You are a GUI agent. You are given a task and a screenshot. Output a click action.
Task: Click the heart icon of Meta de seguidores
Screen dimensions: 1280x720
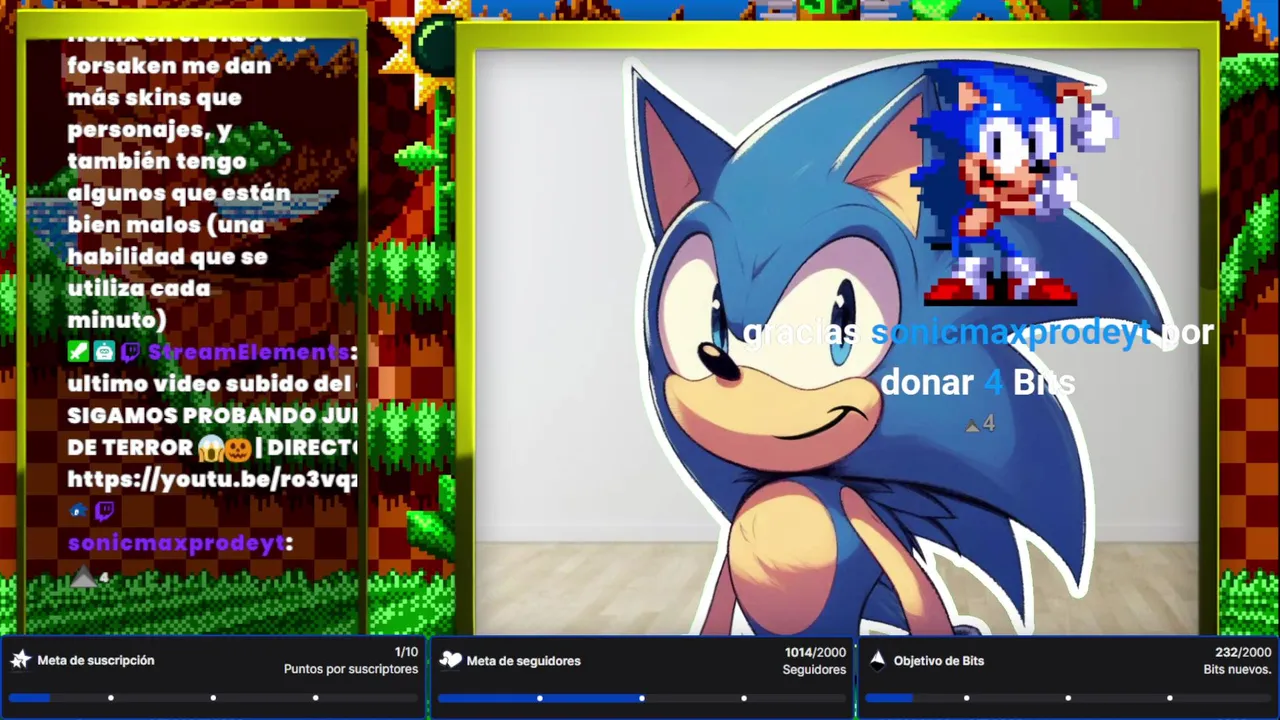(450, 659)
